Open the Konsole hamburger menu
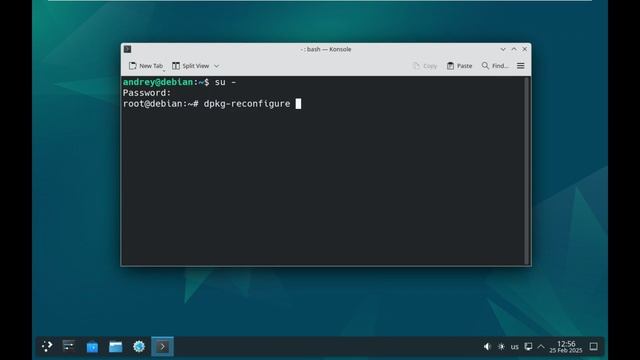The image size is (640, 360). tap(521, 66)
